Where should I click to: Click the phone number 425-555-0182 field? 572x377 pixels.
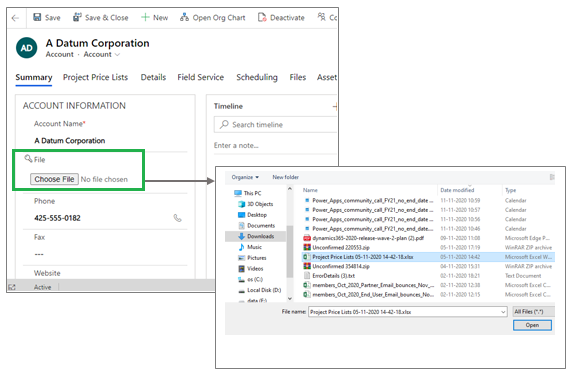57,218
